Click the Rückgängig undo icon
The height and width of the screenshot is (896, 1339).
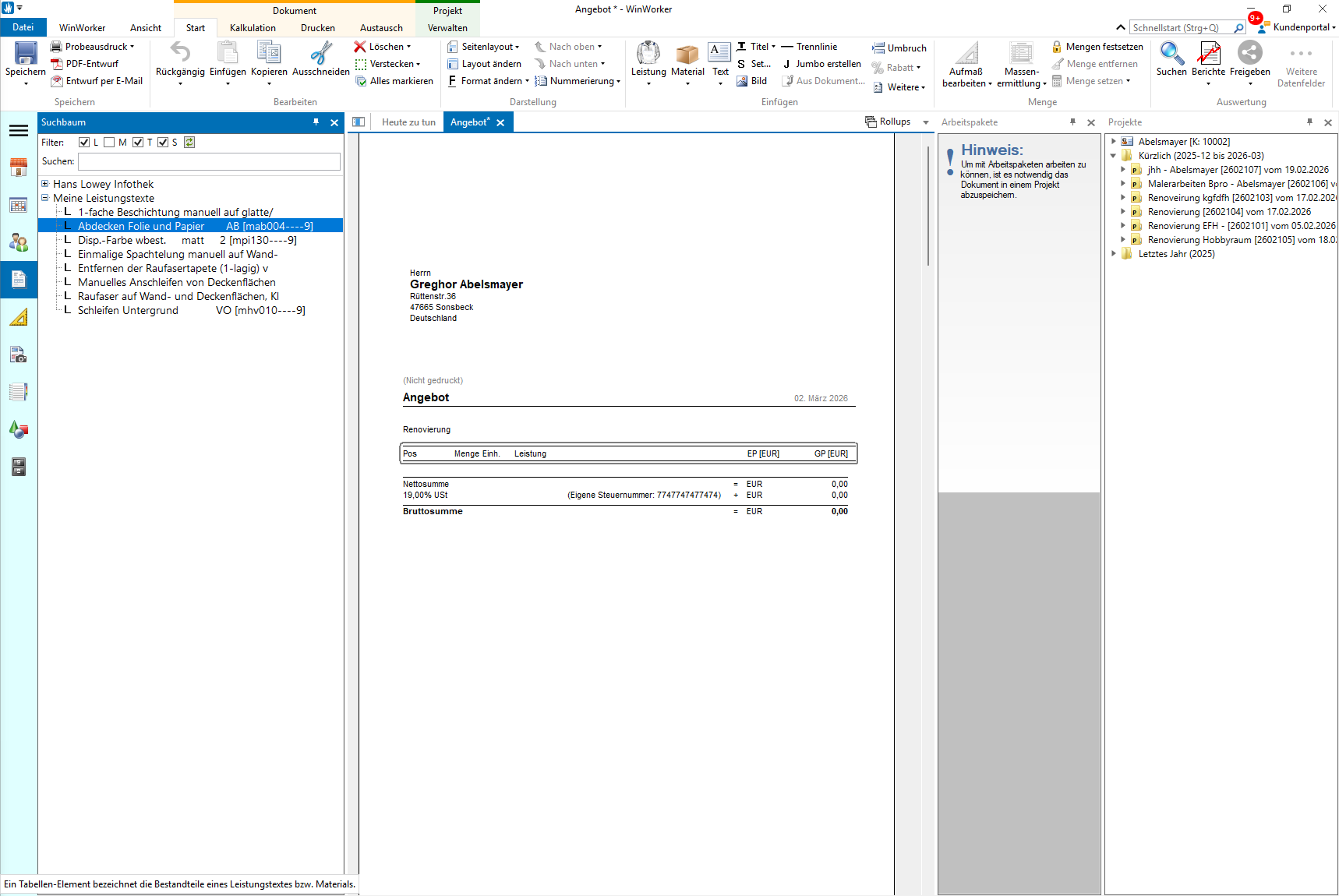tap(180, 53)
